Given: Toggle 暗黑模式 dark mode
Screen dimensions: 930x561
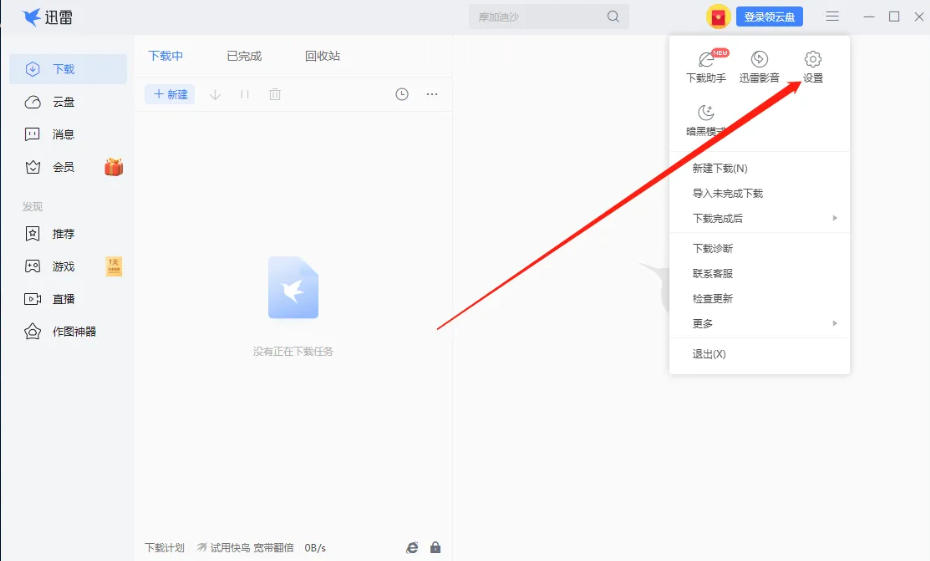Looking at the screenshot, I should (x=706, y=120).
